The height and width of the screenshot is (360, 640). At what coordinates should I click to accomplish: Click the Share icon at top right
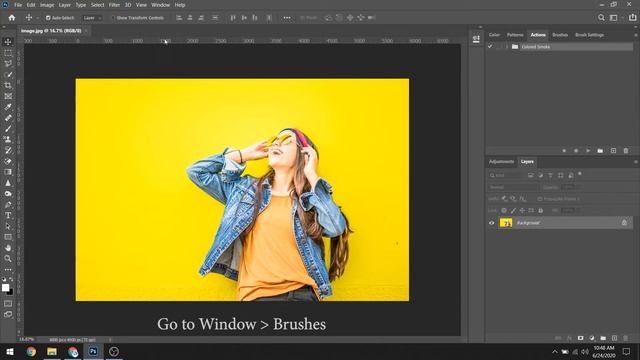[x=633, y=18]
